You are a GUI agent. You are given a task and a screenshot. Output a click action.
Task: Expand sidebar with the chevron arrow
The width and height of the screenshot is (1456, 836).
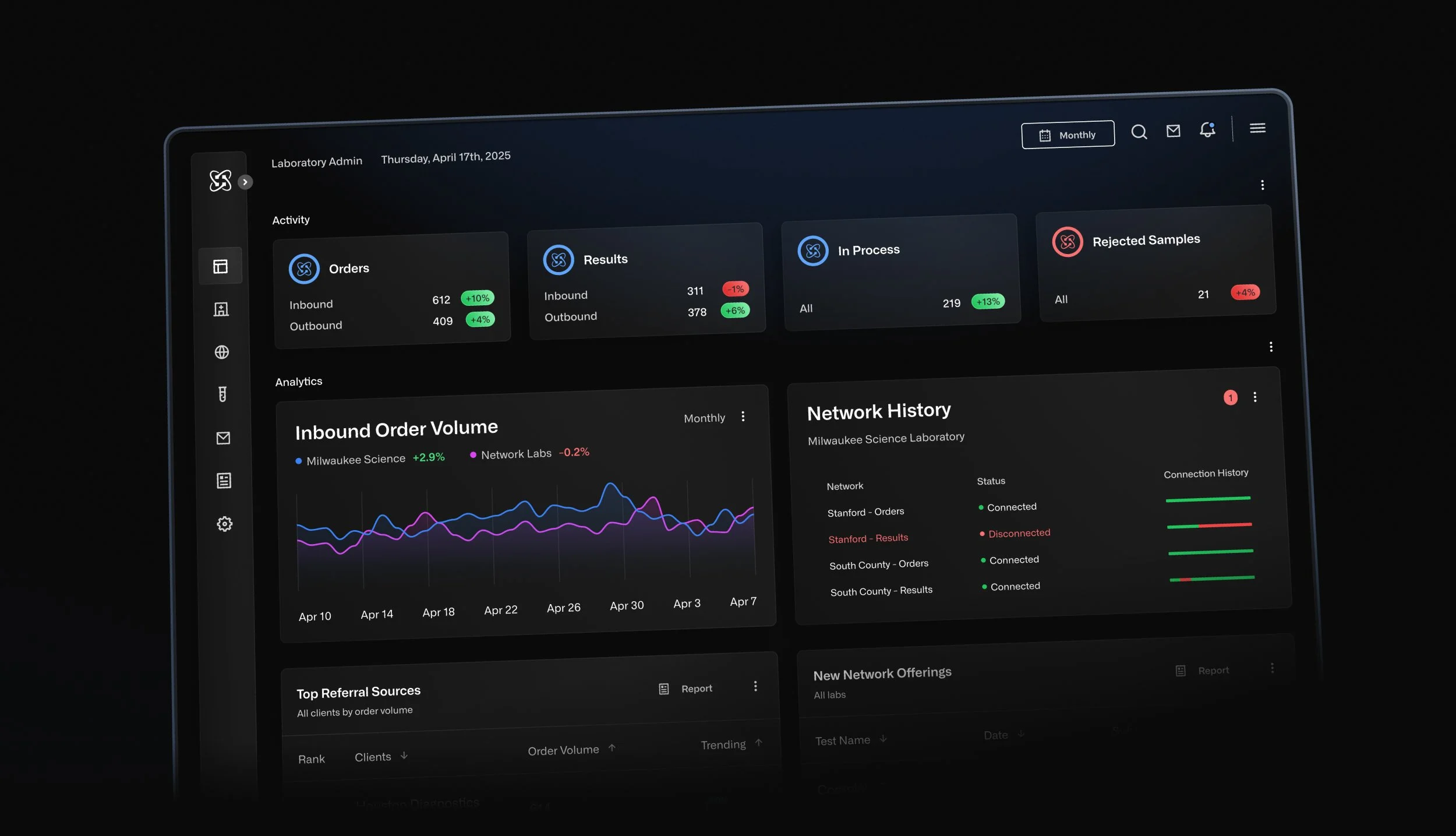coord(245,182)
